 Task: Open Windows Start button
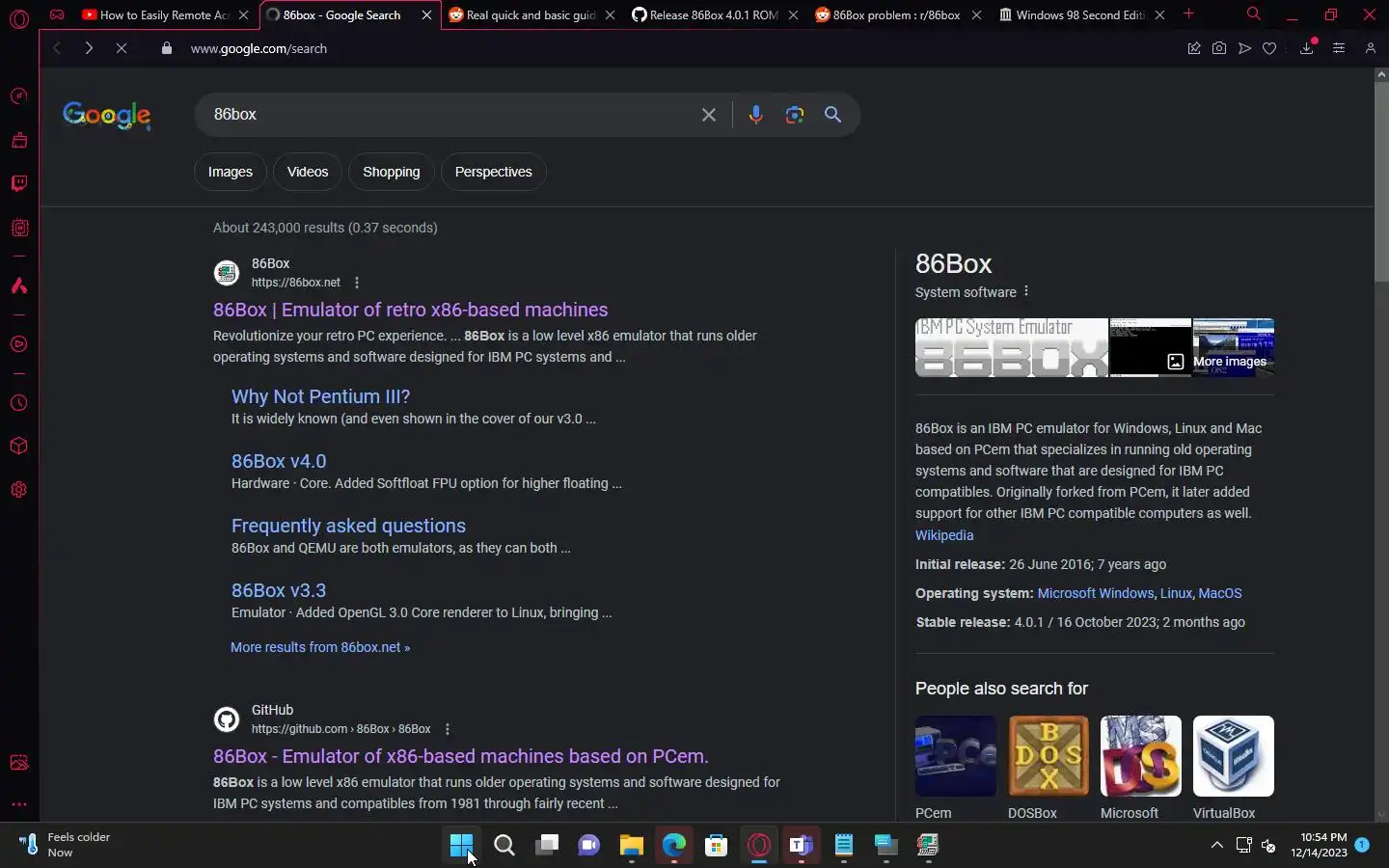(x=461, y=846)
